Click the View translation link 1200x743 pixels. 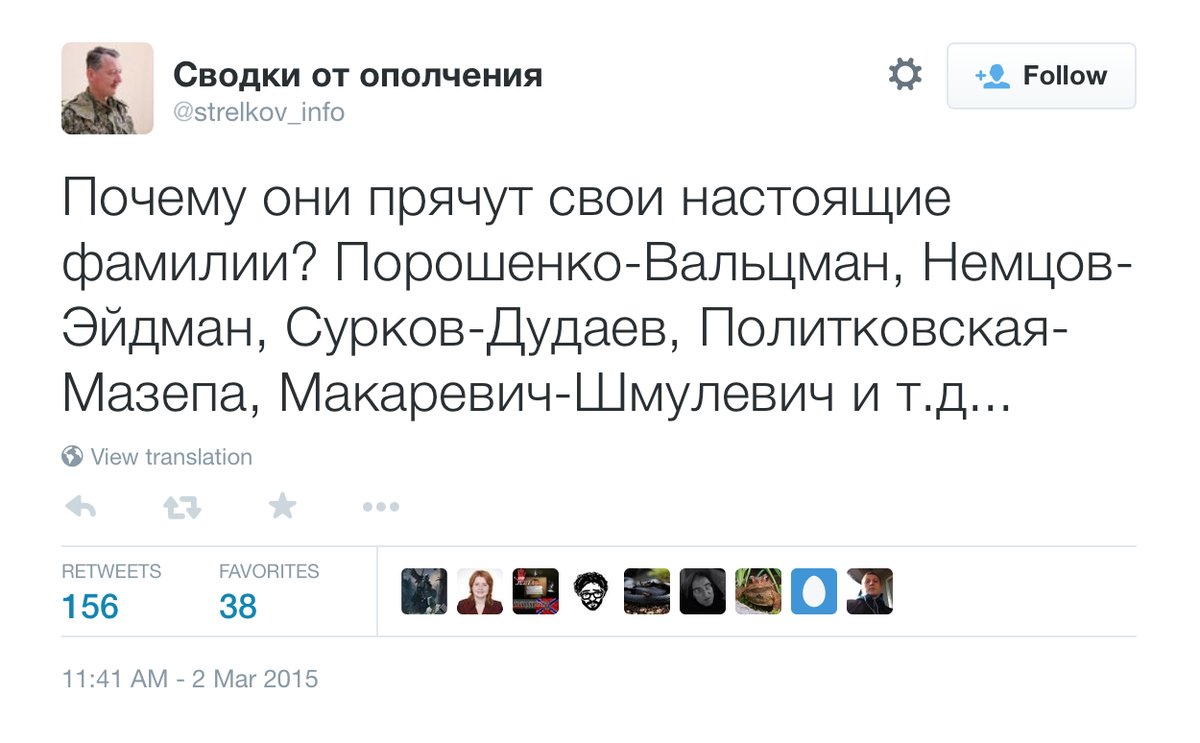point(171,457)
